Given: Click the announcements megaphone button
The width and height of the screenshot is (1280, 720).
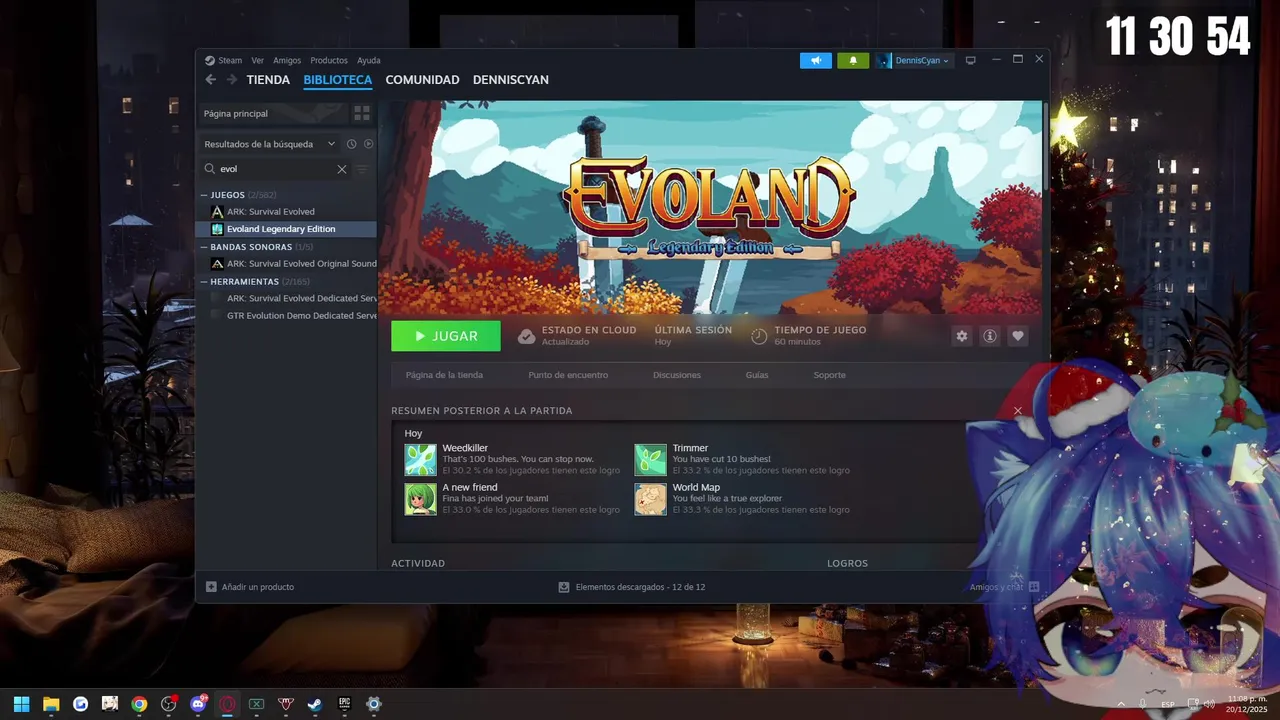Looking at the screenshot, I should pos(816,60).
